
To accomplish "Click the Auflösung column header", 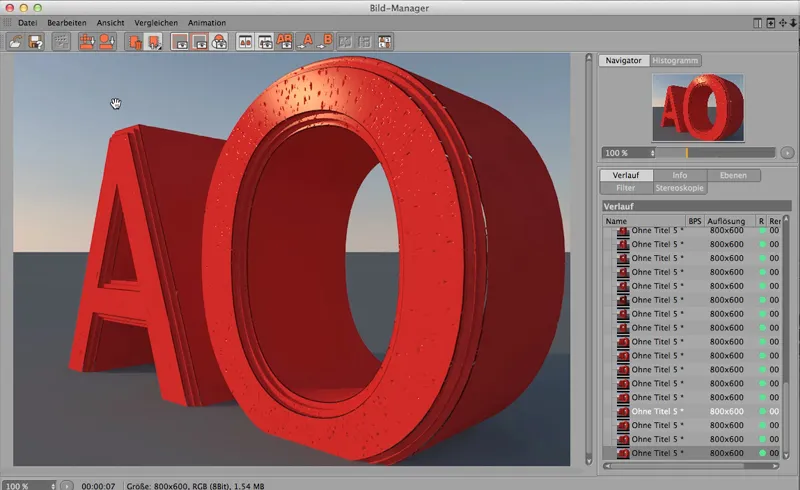I will 730,221.
